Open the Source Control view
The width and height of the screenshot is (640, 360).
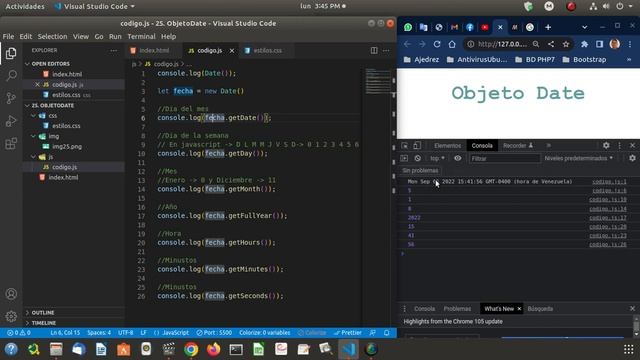11,98
